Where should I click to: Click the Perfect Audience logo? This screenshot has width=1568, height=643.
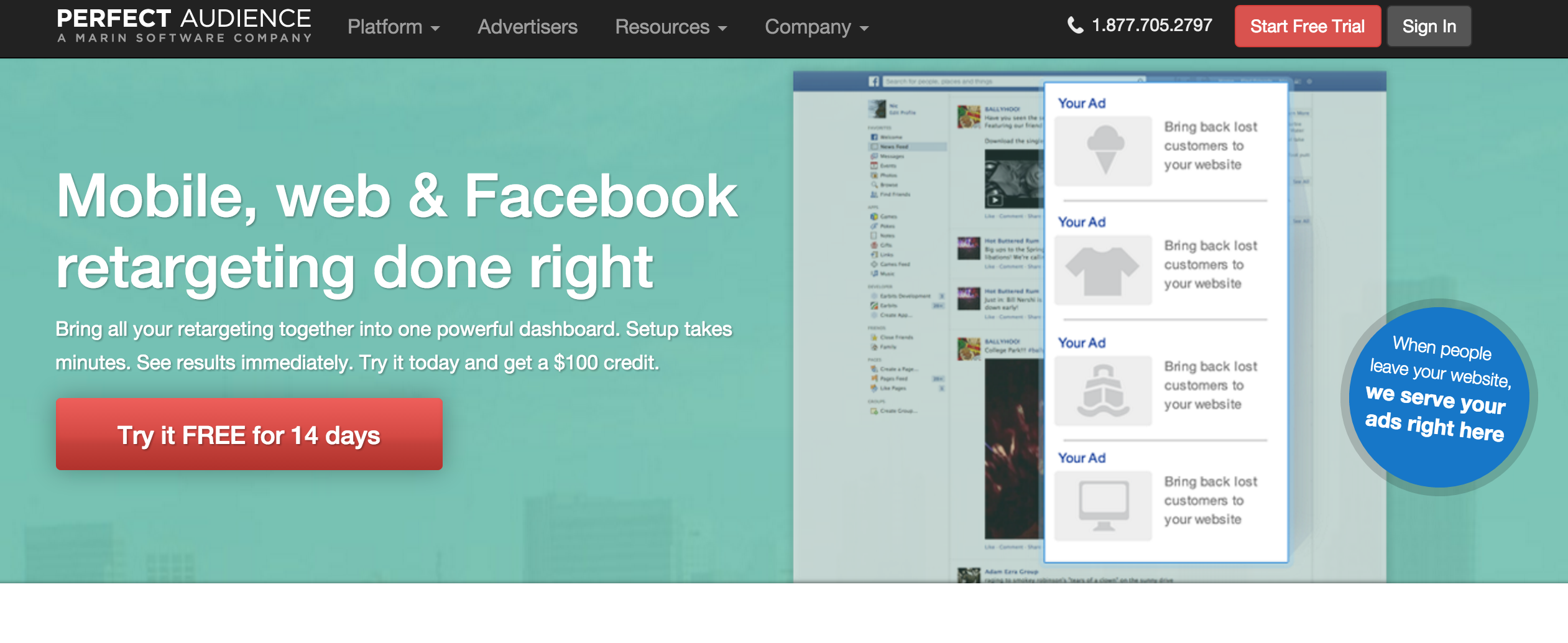pyautogui.click(x=184, y=25)
